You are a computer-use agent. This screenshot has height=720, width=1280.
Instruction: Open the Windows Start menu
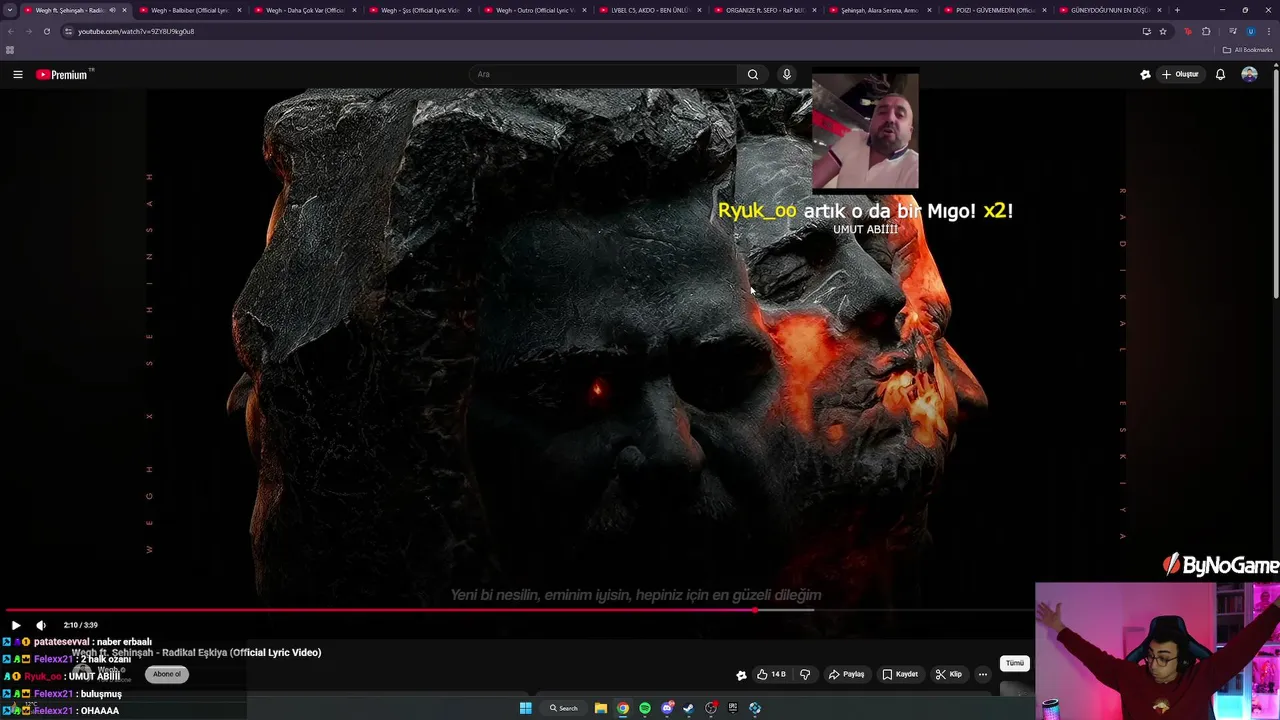[x=525, y=708]
